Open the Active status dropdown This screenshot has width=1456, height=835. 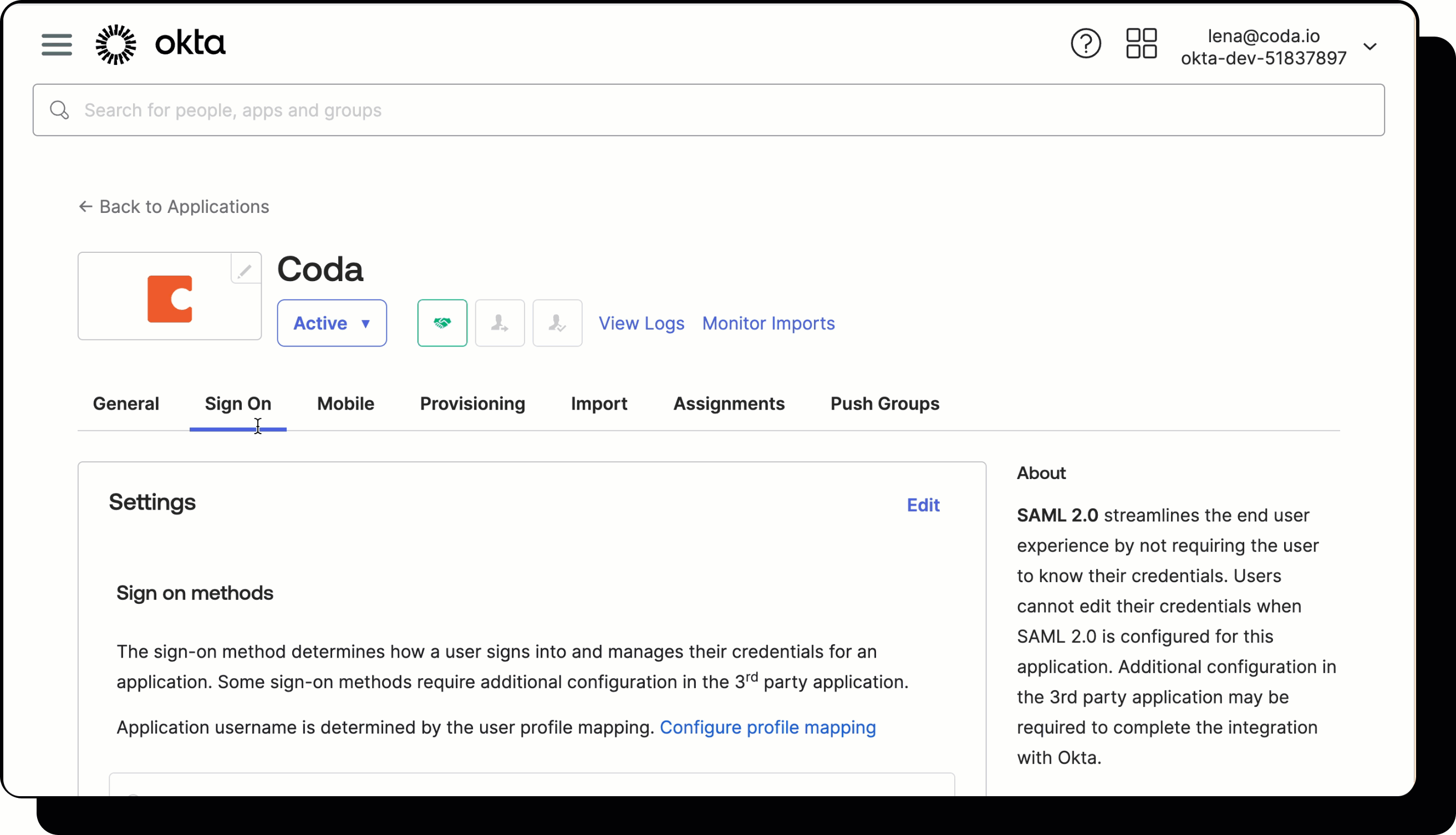tap(332, 323)
